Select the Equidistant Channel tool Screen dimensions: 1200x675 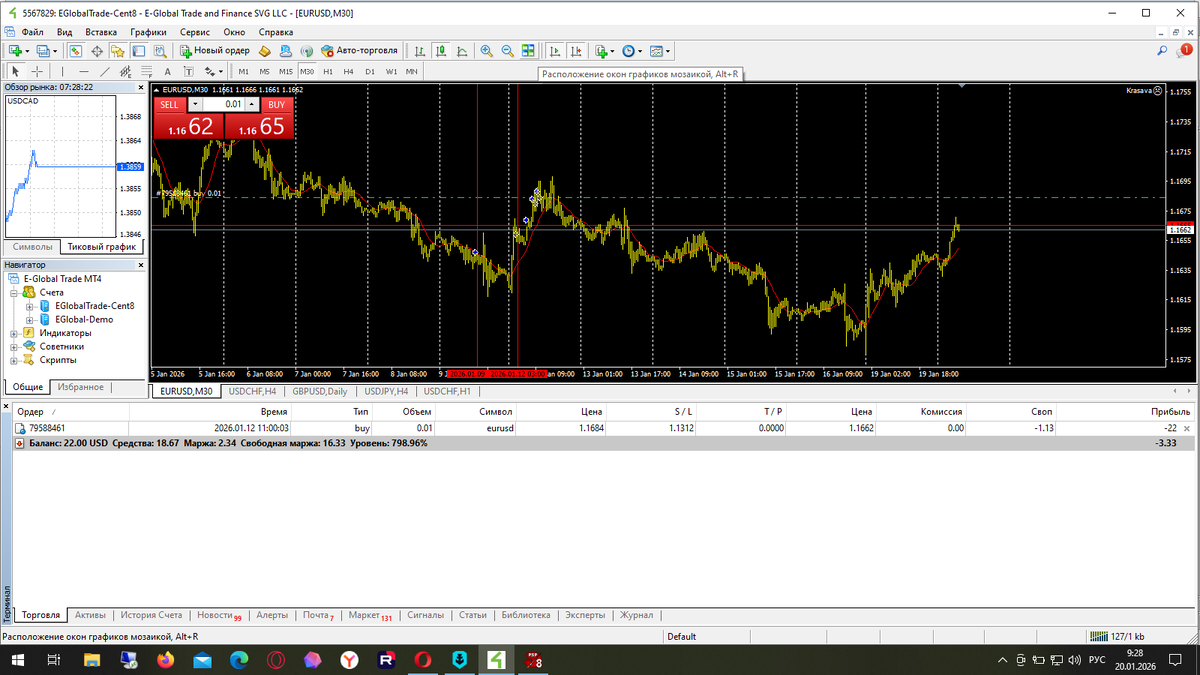(x=125, y=71)
